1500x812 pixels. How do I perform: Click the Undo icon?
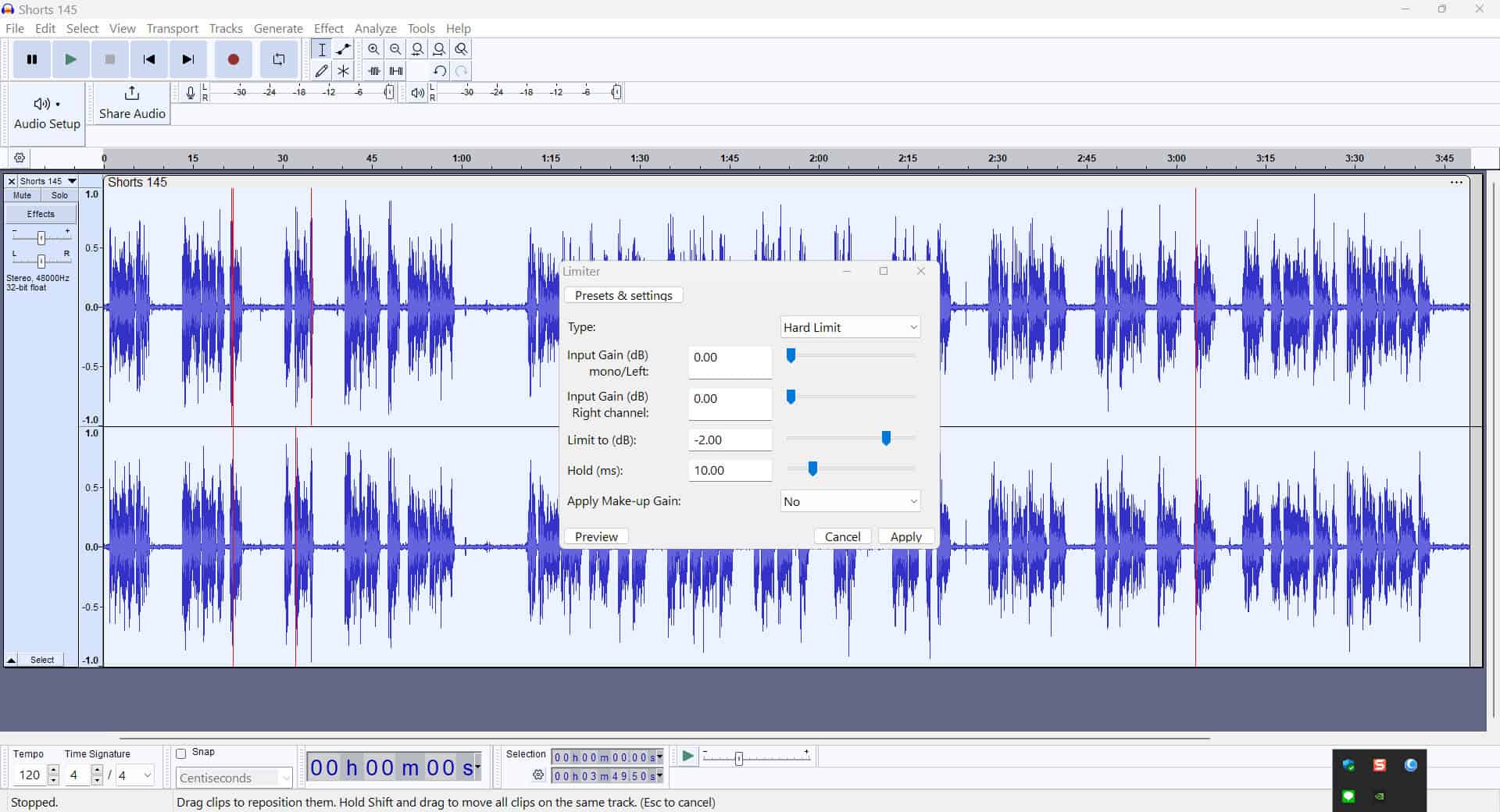pos(439,70)
